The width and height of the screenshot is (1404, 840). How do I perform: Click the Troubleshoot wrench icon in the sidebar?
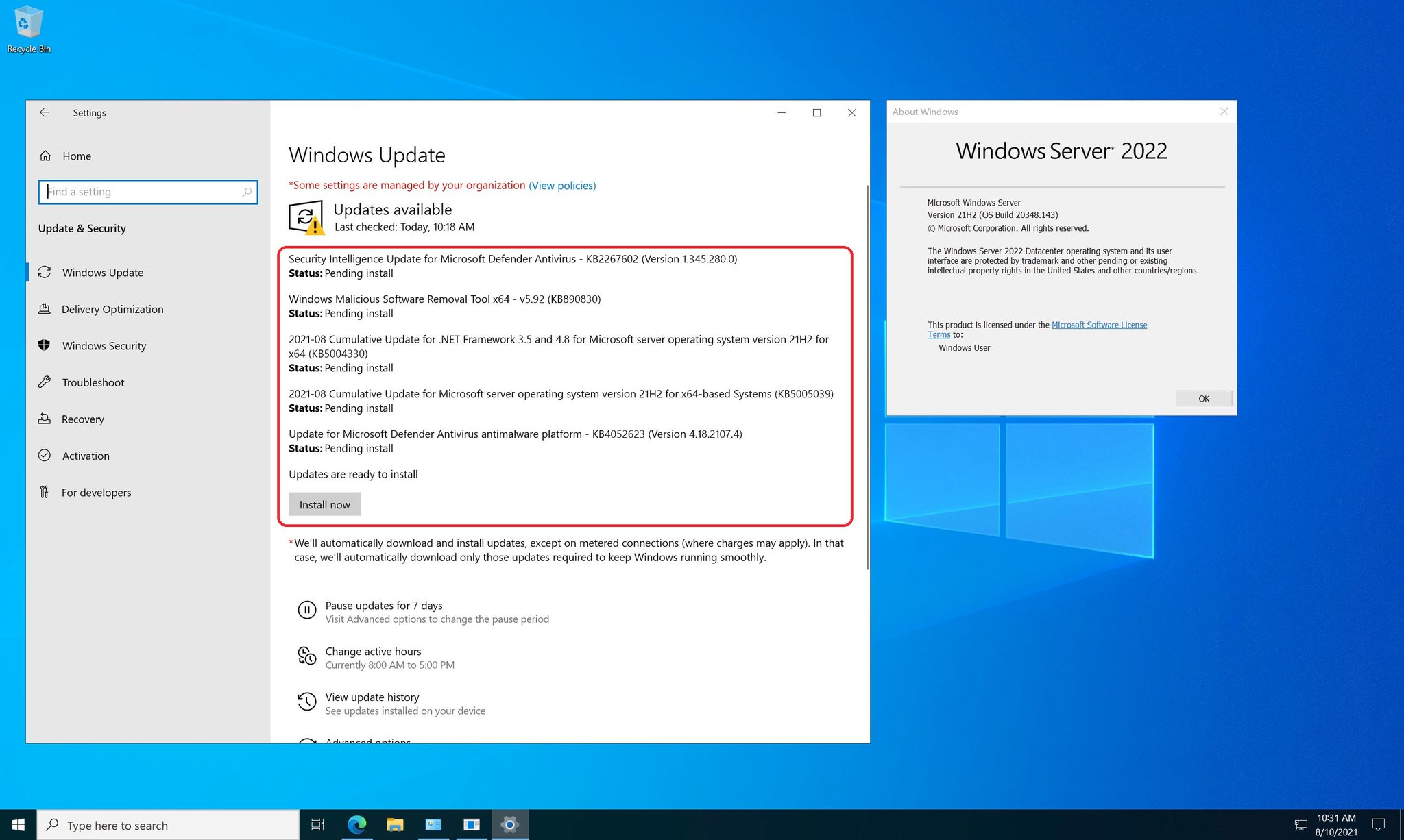pyautogui.click(x=45, y=382)
